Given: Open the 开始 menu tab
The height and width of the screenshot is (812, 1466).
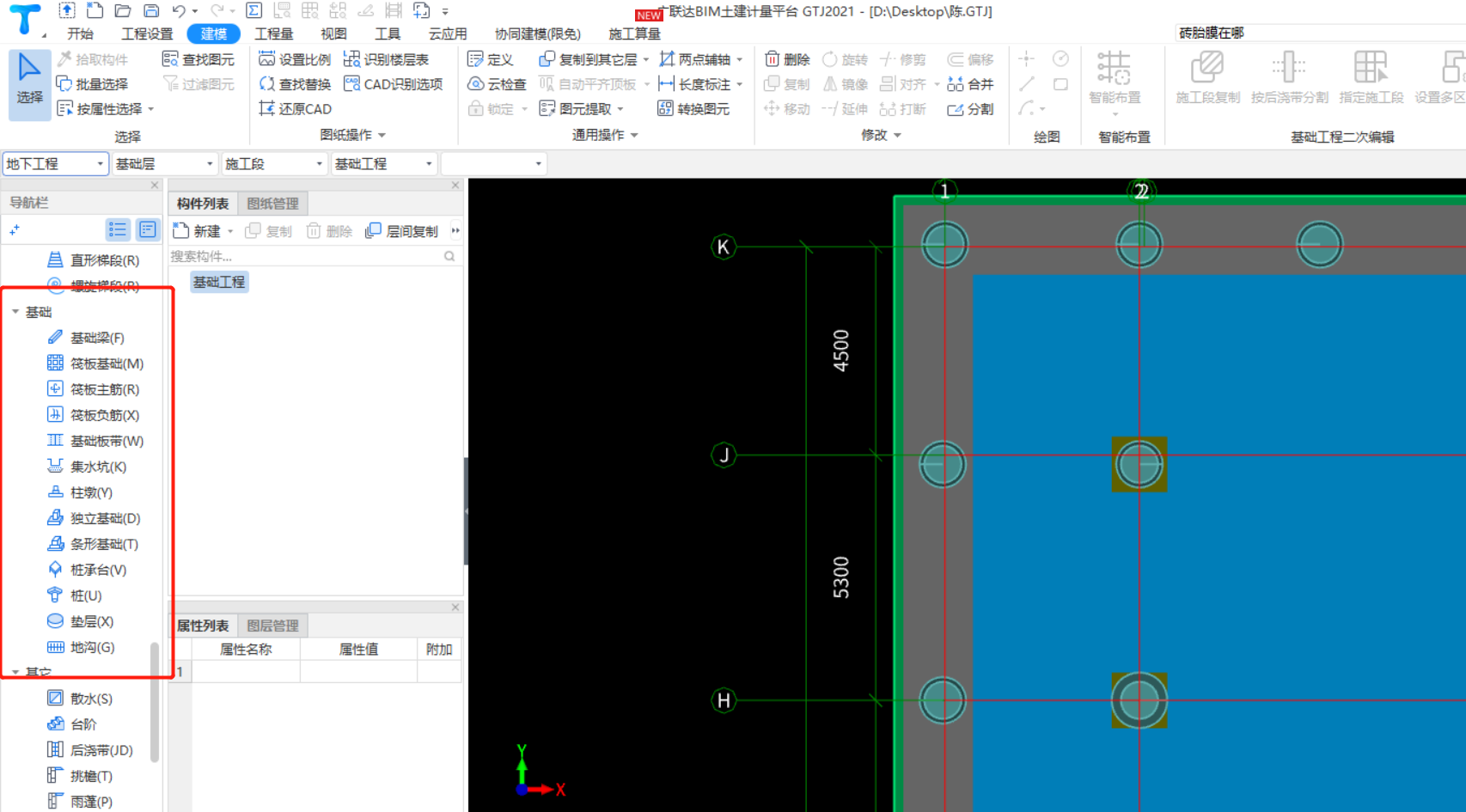Looking at the screenshot, I should click(80, 34).
